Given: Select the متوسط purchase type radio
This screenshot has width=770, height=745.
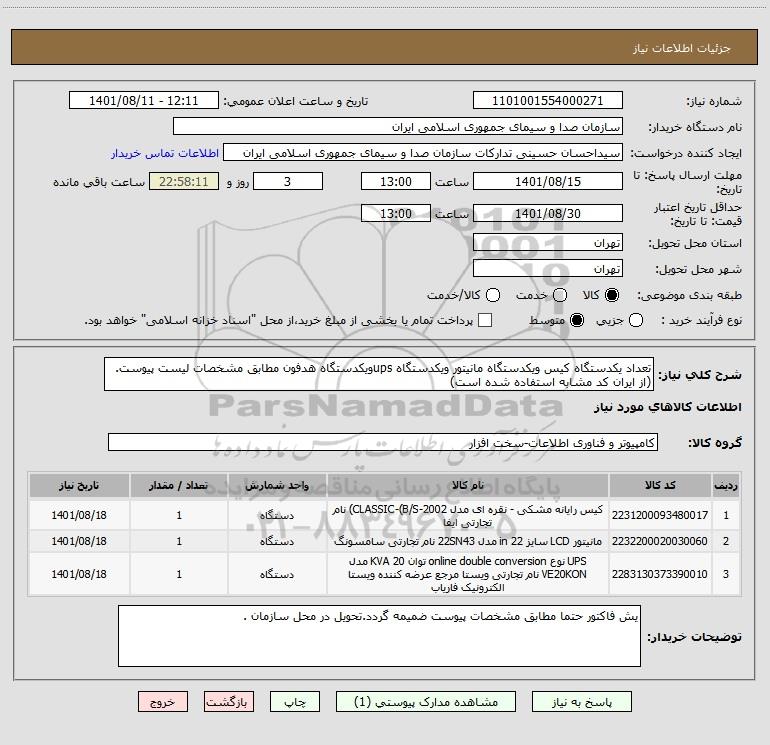Looking at the screenshot, I should pyautogui.click(x=577, y=320).
